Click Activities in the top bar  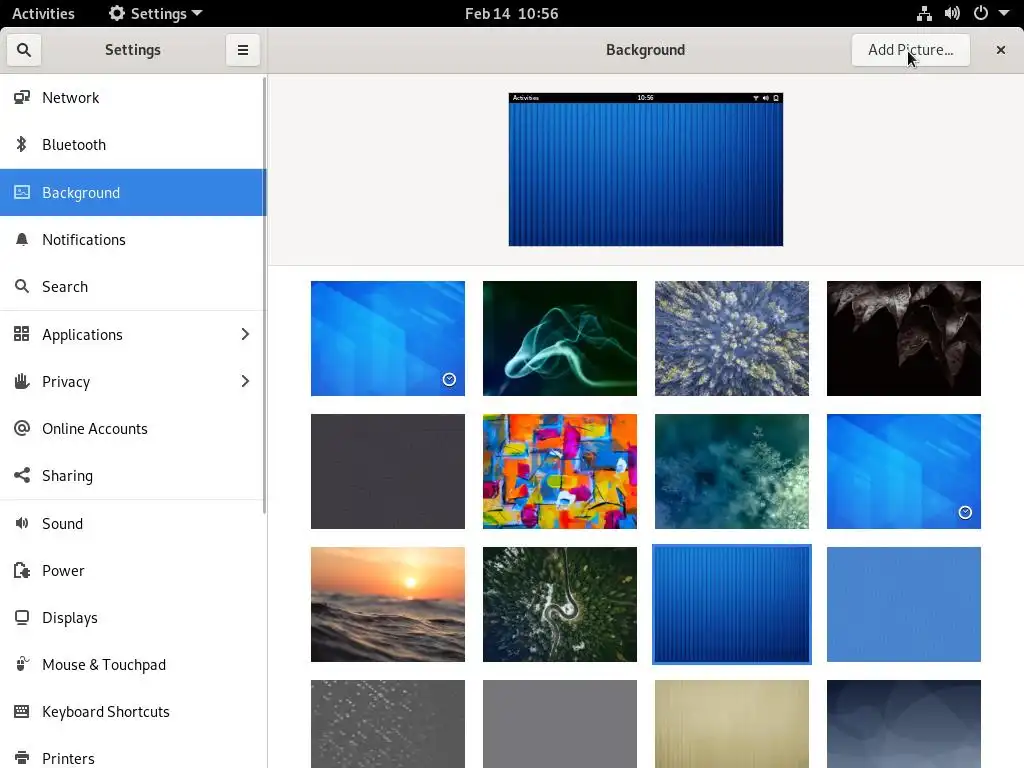[x=43, y=13]
